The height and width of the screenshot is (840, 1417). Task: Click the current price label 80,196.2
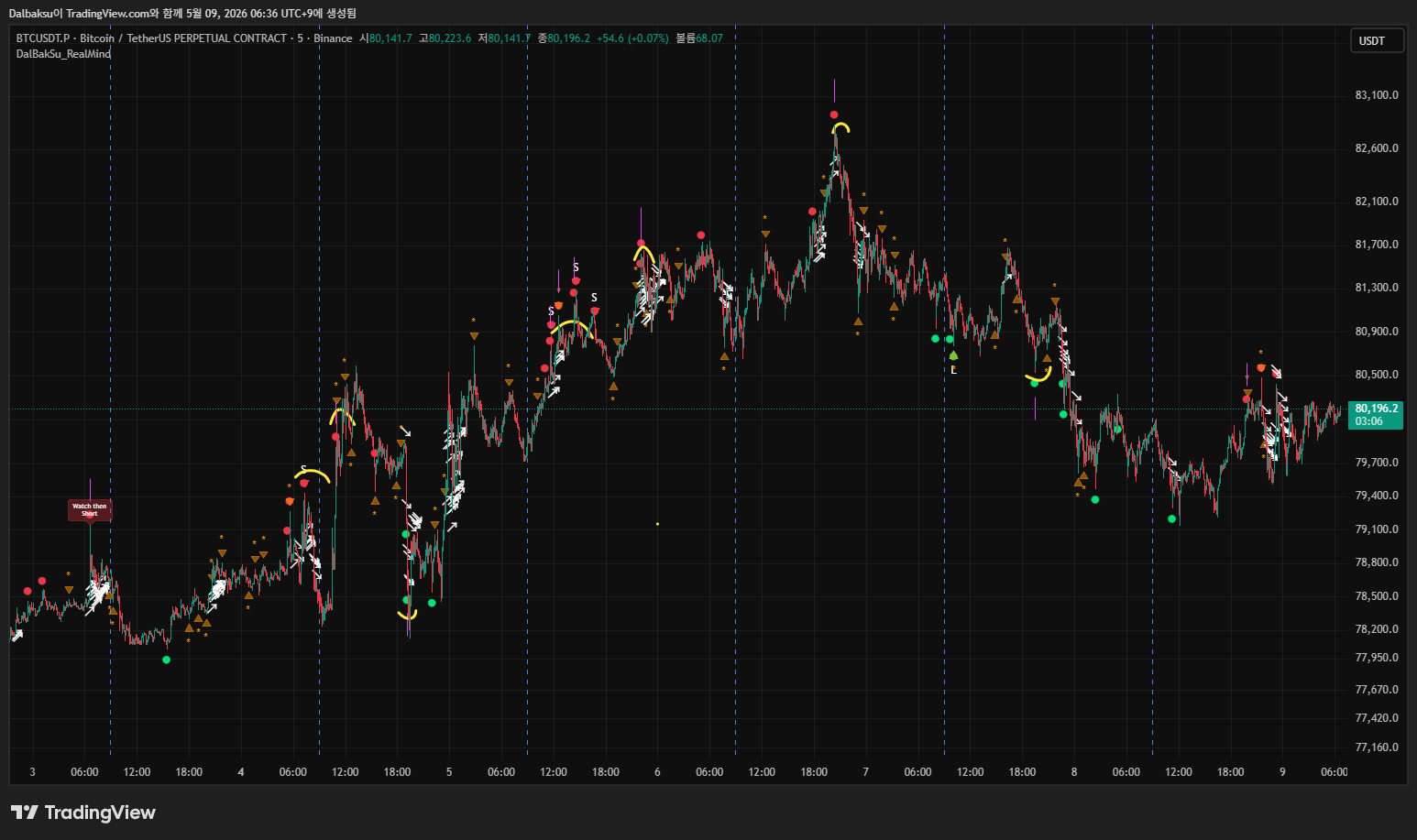coord(1376,415)
